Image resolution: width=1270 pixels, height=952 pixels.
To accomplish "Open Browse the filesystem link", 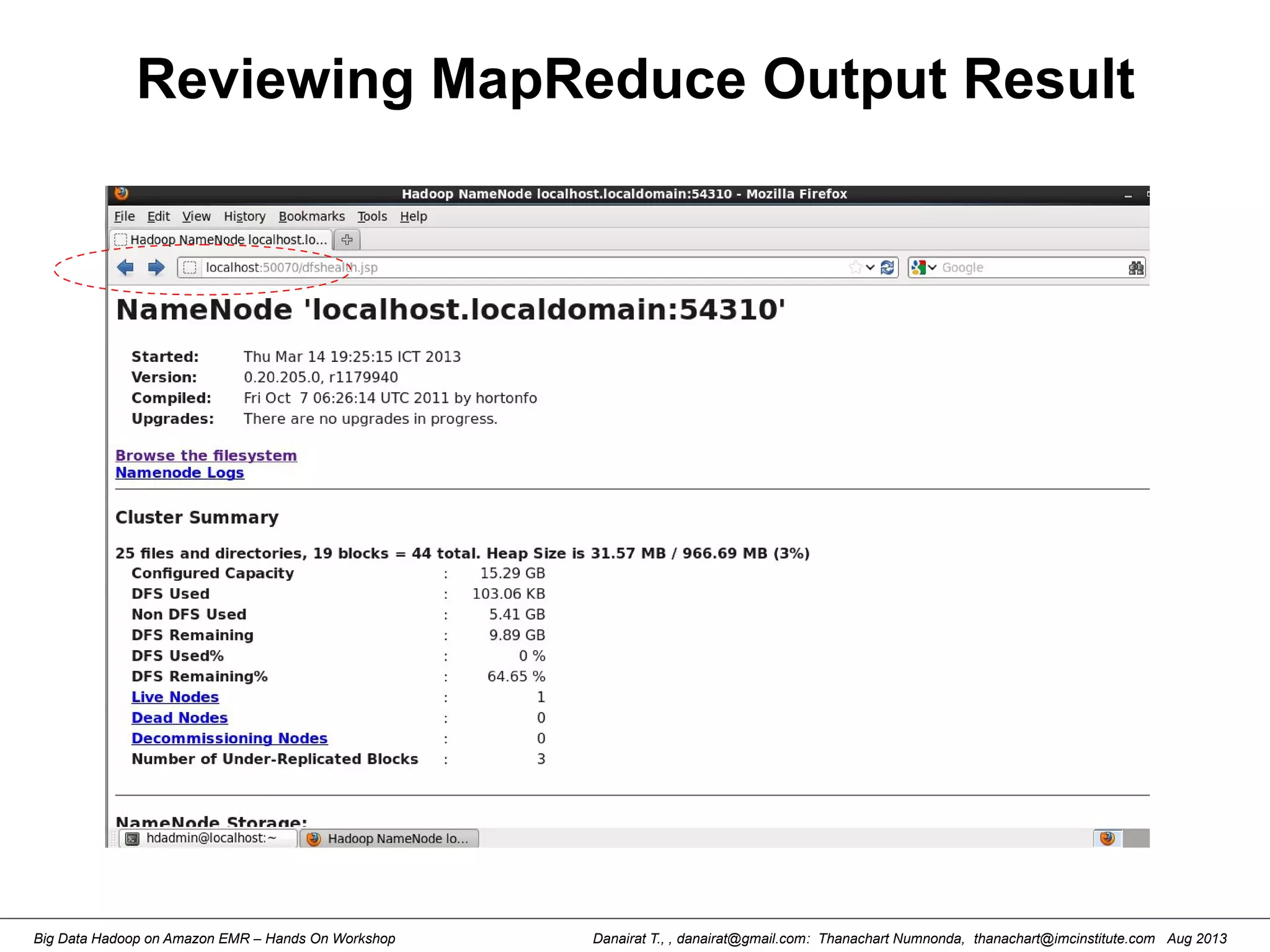I will pyautogui.click(x=206, y=456).
